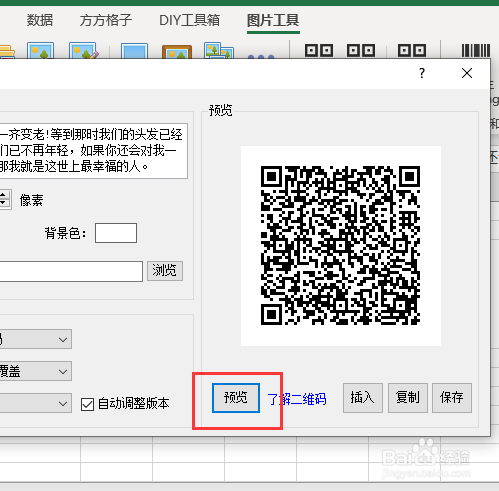The image size is (499, 491).
Task: Close the QR code dialog
Action: (x=467, y=73)
